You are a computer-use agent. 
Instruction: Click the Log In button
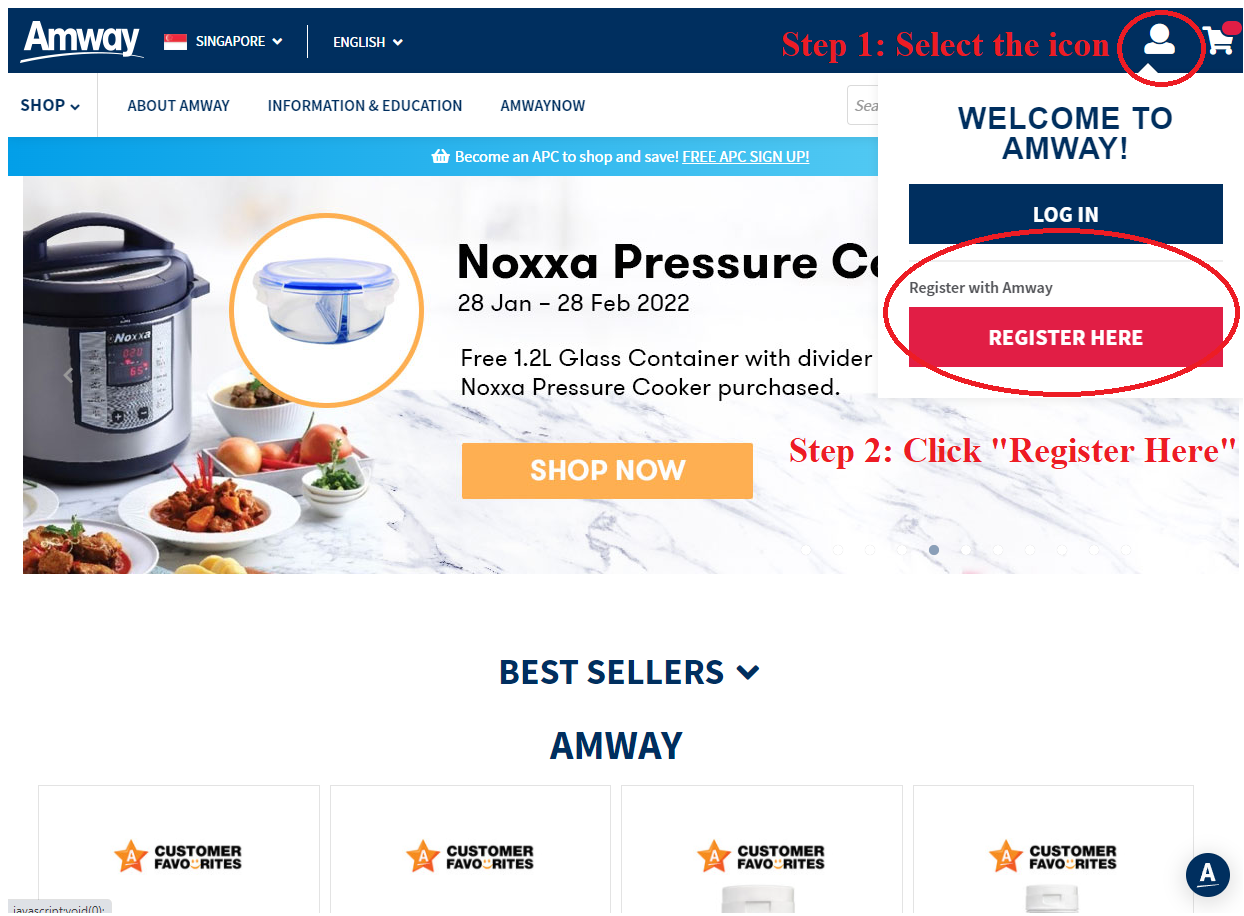click(x=1065, y=214)
